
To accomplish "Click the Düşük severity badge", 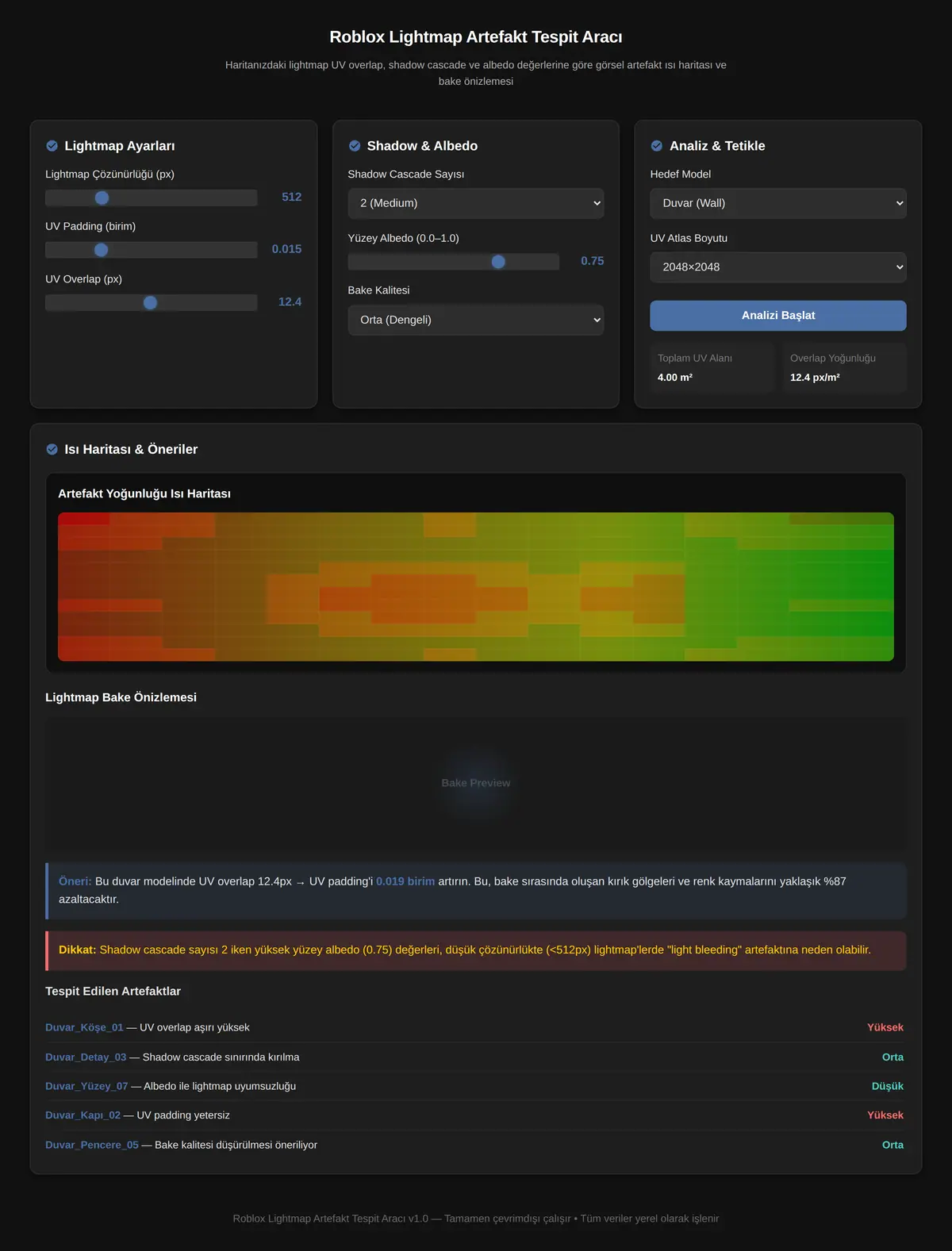I will click(x=888, y=1086).
